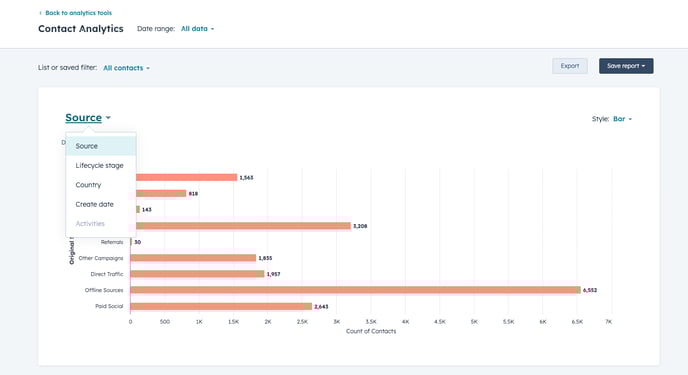Open the Save report button menu

(x=626, y=66)
